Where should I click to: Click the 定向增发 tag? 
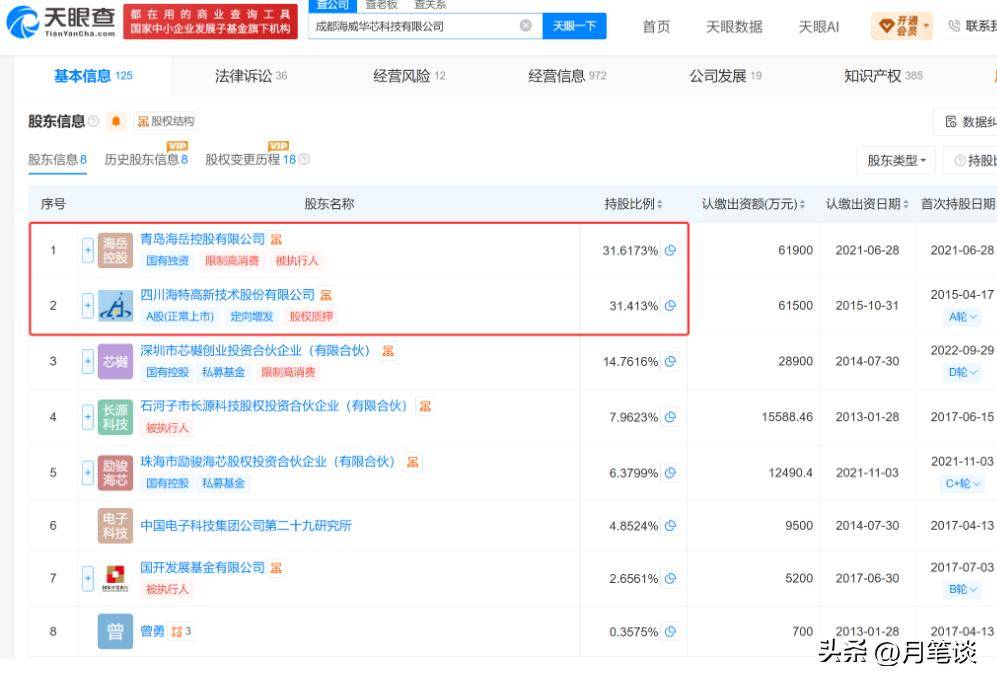tap(252, 317)
